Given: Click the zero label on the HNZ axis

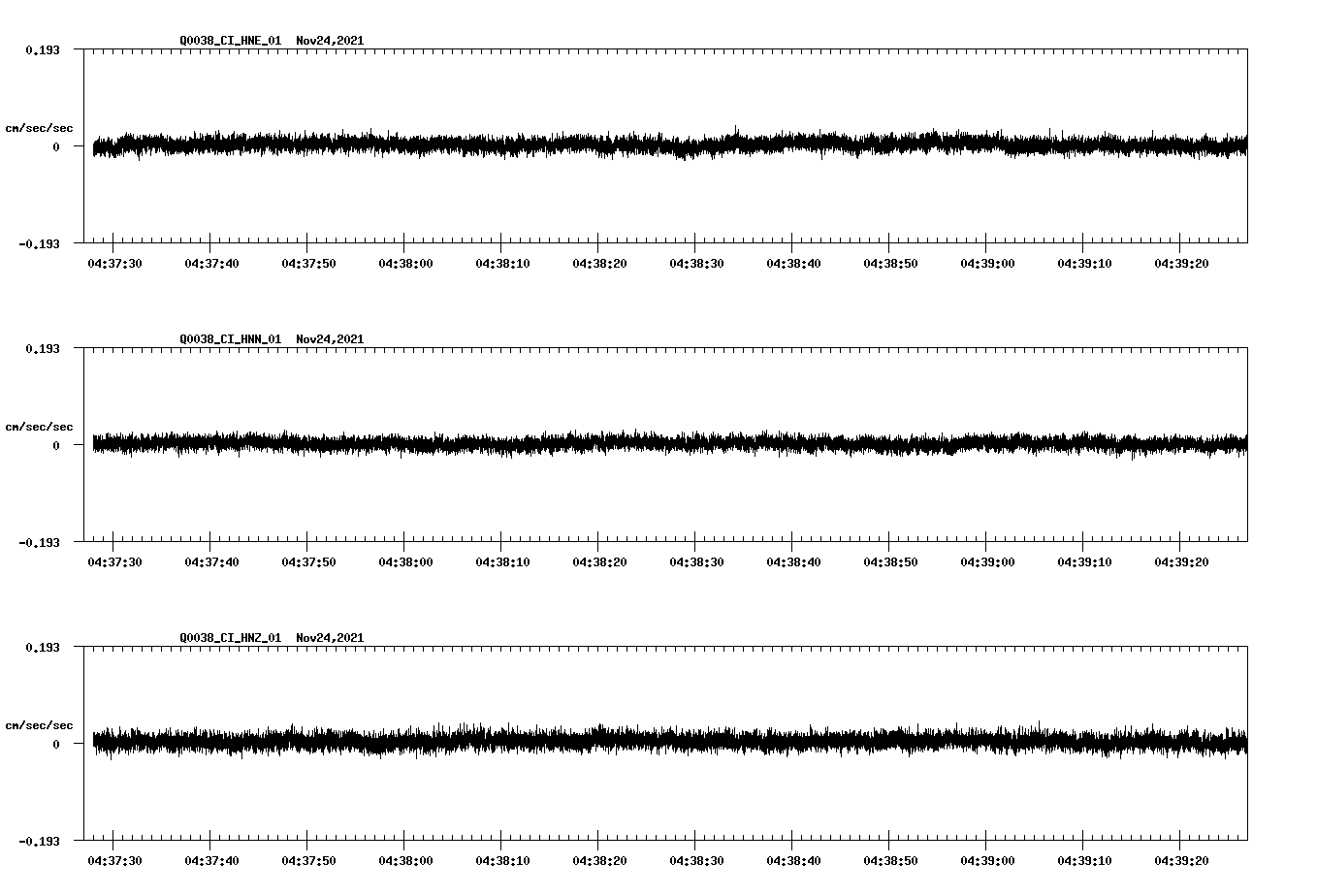Looking at the screenshot, I should [56, 744].
